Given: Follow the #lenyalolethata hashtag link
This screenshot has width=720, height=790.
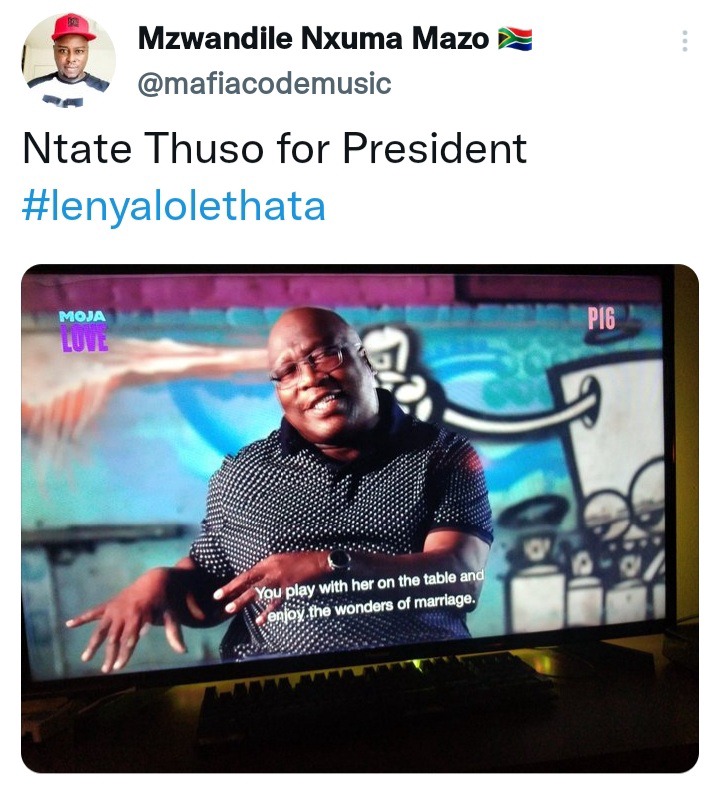Looking at the screenshot, I should 174,206.
